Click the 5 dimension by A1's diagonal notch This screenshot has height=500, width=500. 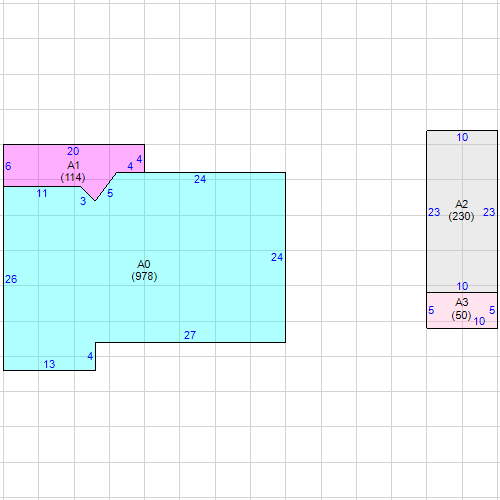[110, 193]
